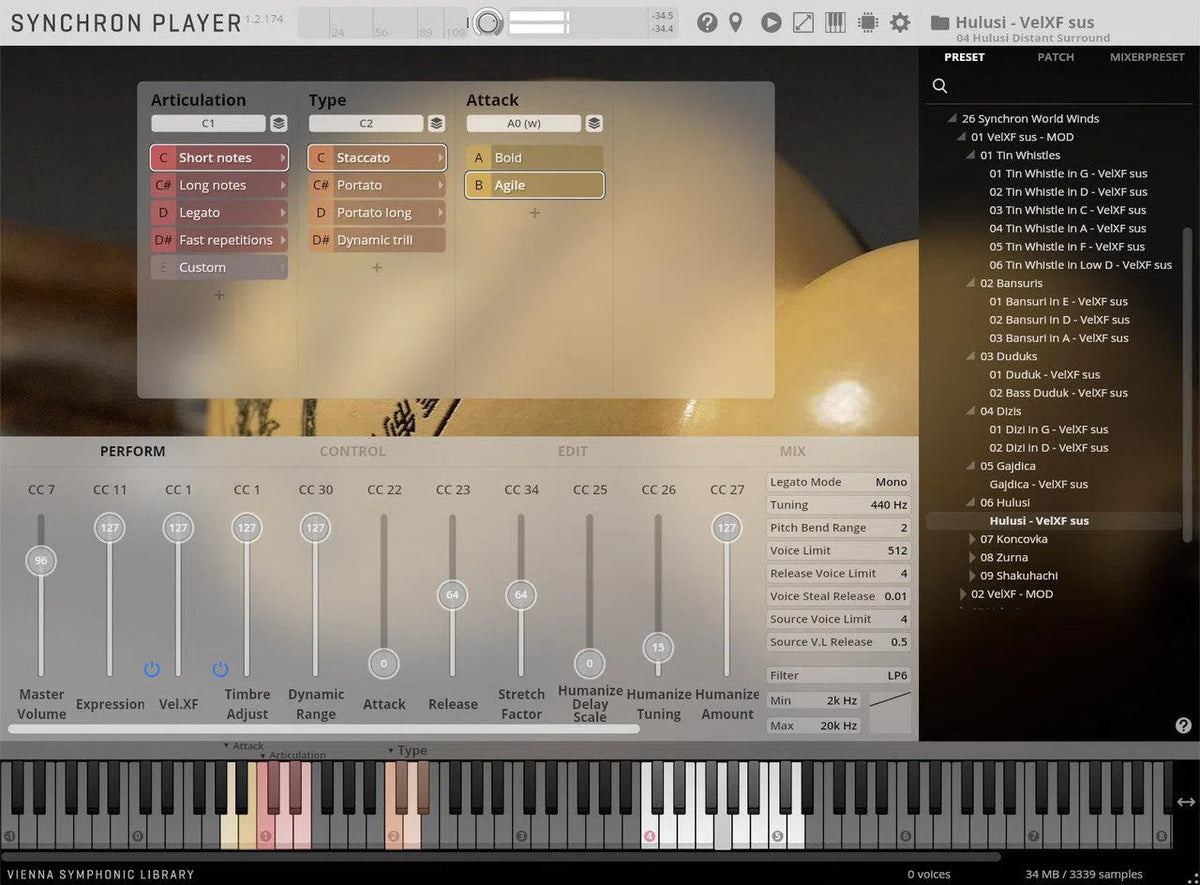
Task: Open the MIXERPRESET tab
Action: pyautogui.click(x=1147, y=57)
